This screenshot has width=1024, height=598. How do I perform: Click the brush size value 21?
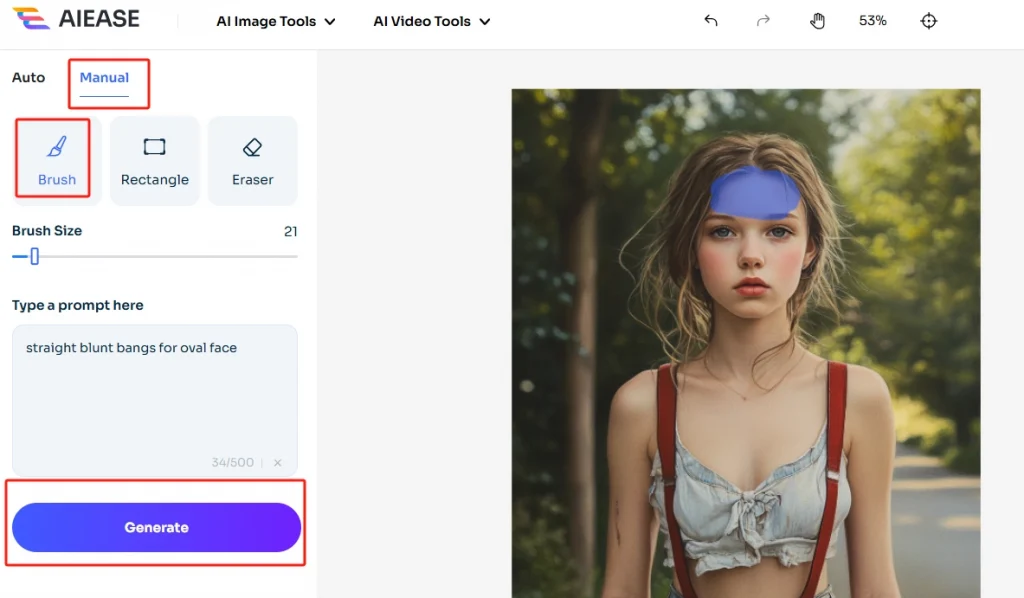click(290, 231)
